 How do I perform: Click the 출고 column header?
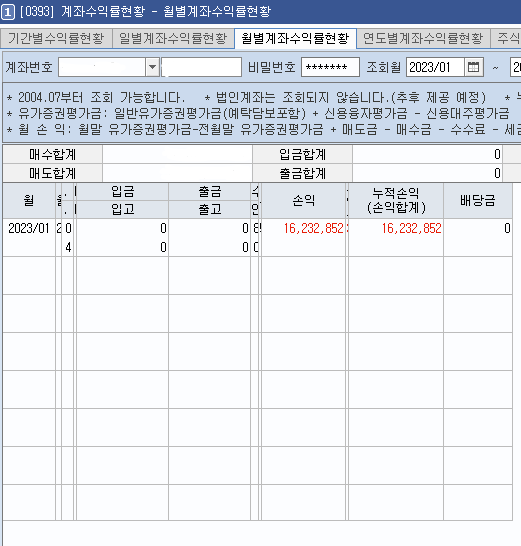210,209
